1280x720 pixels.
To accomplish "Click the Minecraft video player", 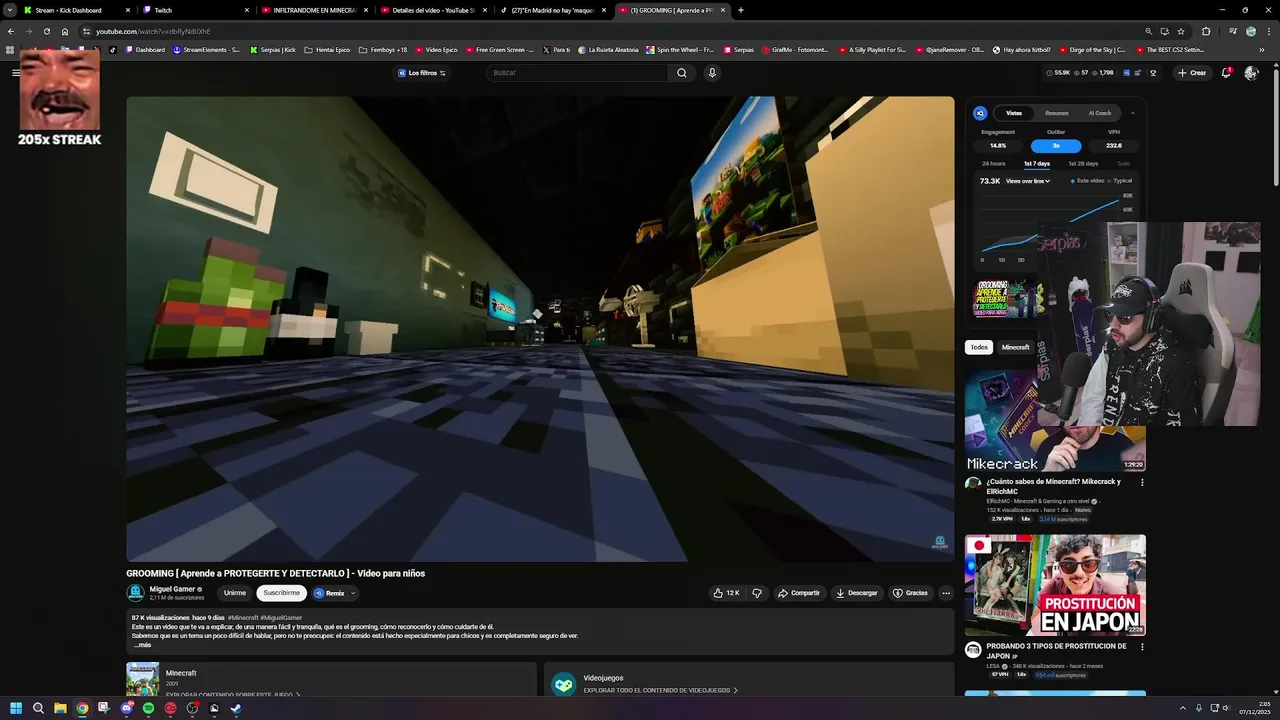I will click(540, 329).
